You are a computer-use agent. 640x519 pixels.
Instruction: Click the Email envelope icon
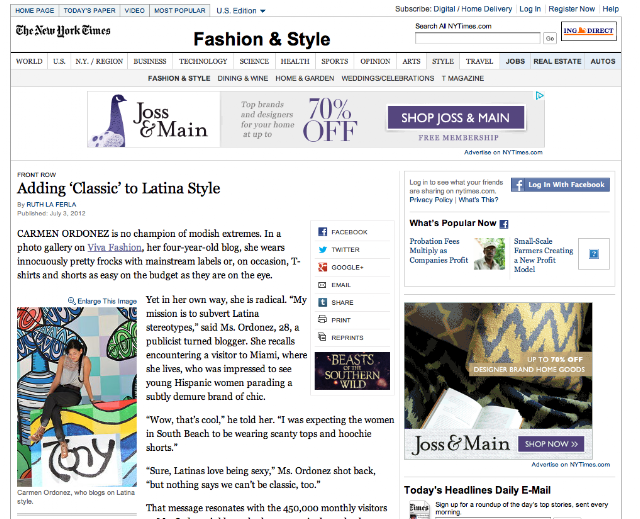pos(322,285)
